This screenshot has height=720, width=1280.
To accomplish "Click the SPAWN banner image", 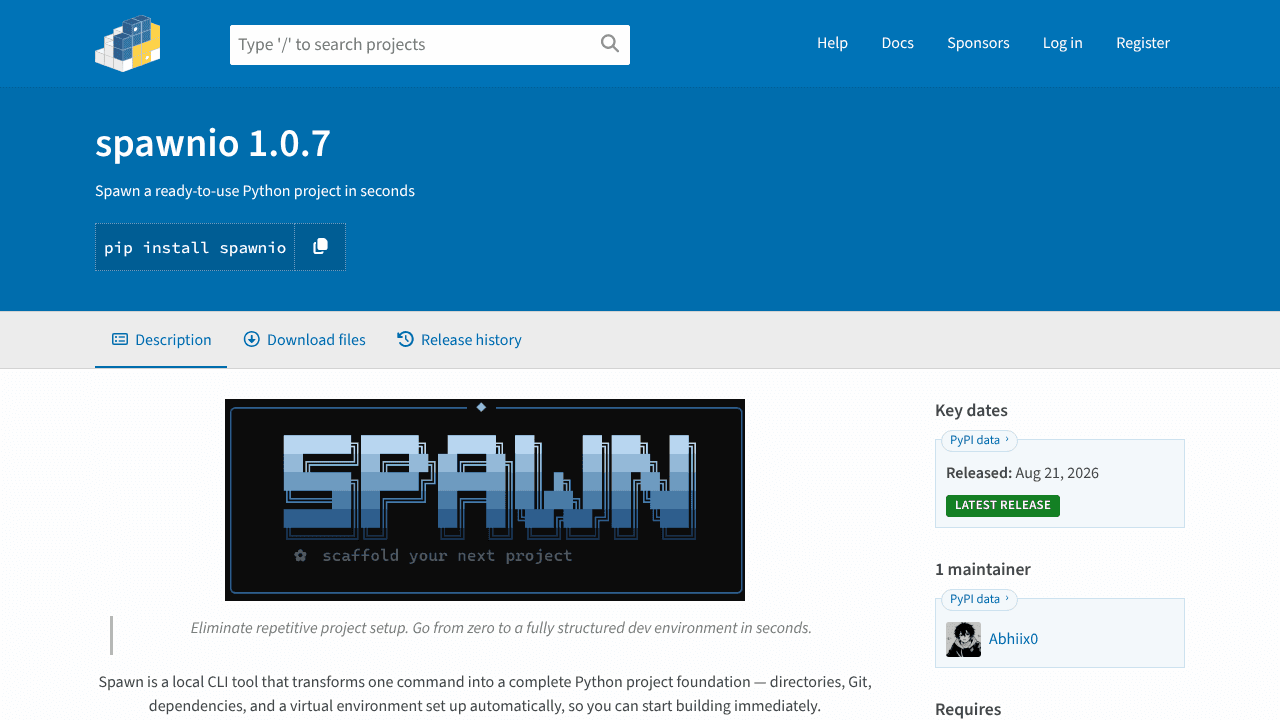I will pyautogui.click(x=485, y=500).
